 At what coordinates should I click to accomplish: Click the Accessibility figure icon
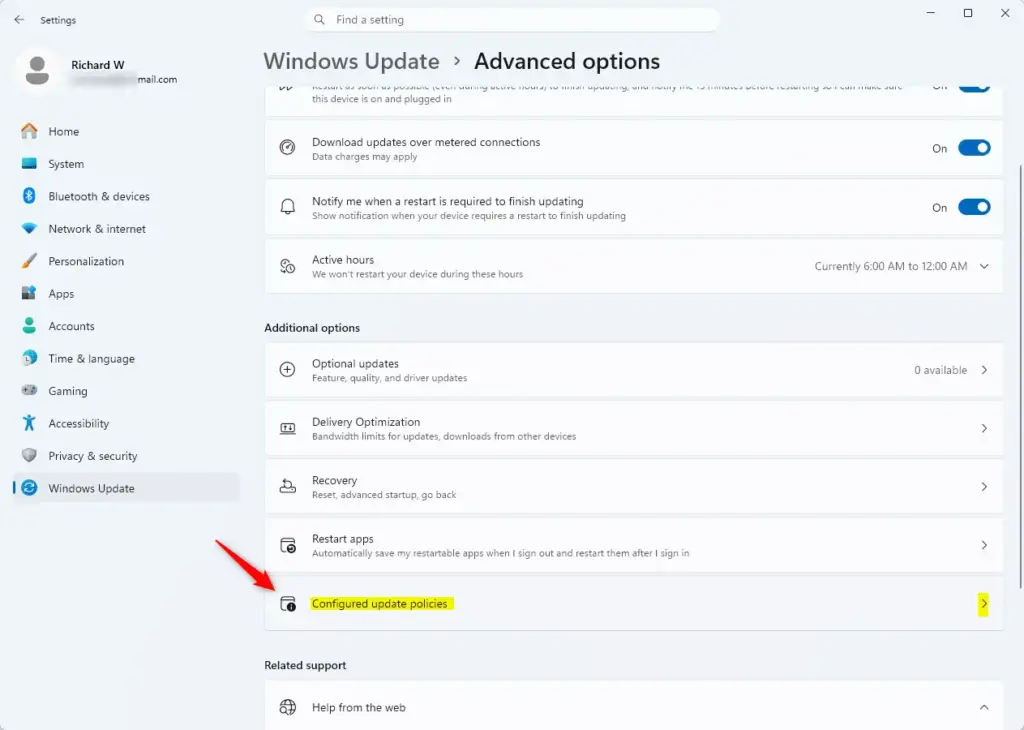[x=29, y=423]
